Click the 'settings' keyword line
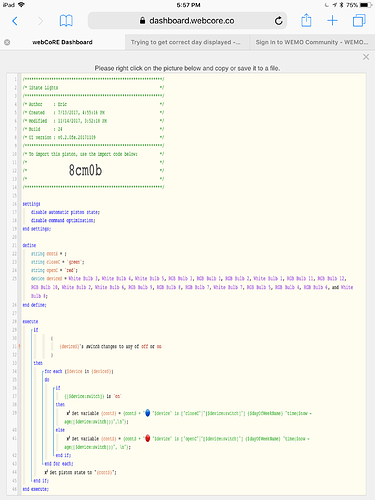The width and height of the screenshot is (375, 500). 31,204
